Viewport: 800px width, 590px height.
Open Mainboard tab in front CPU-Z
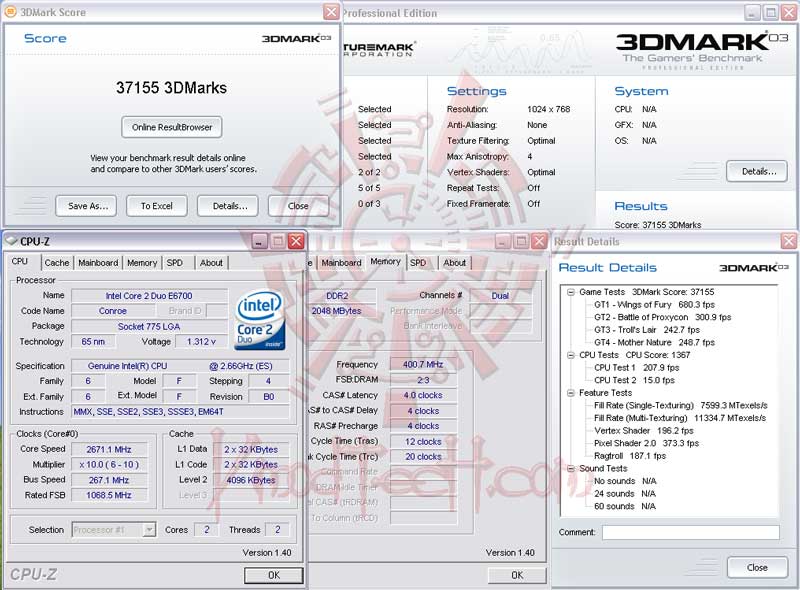point(98,262)
